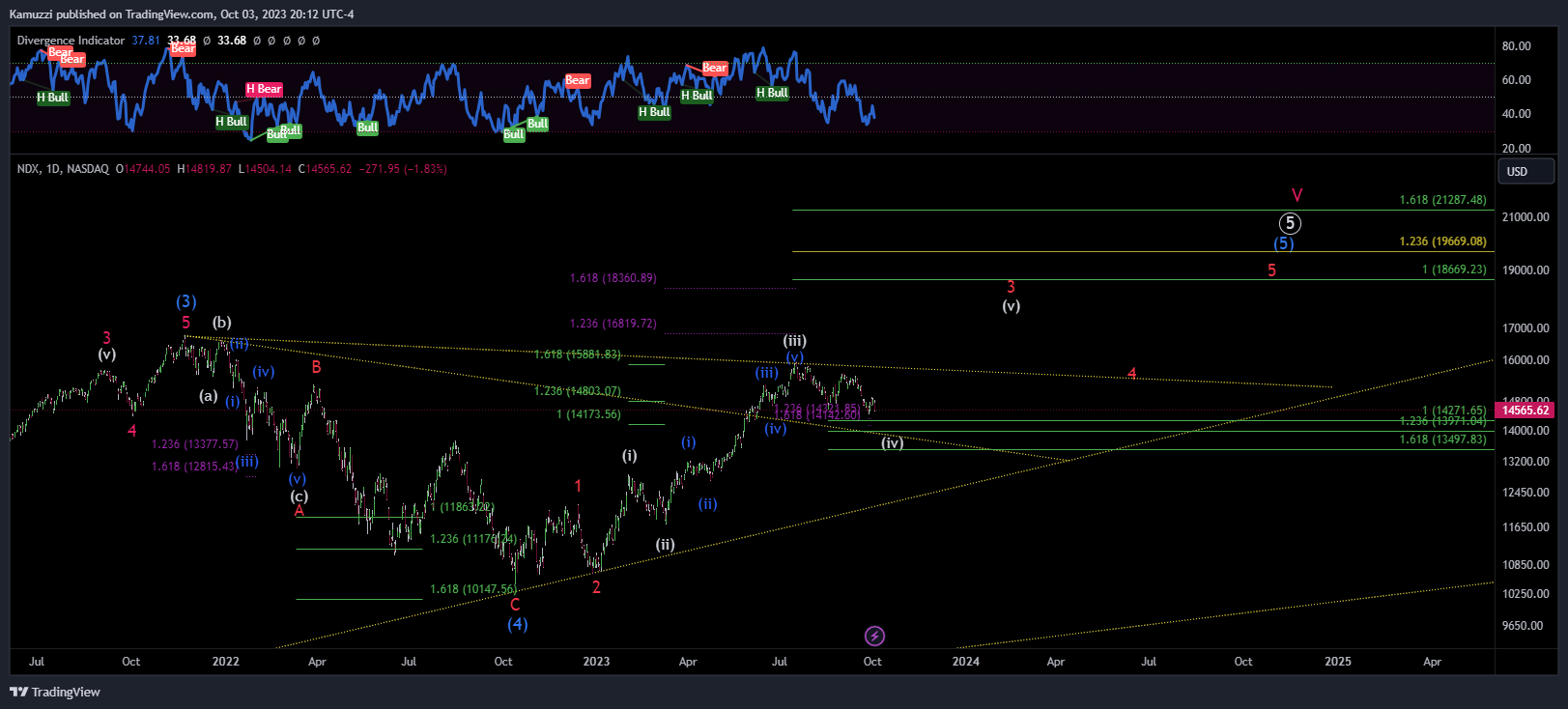Select the red C wave label
Screen dimensions: 1568x709
click(x=515, y=605)
